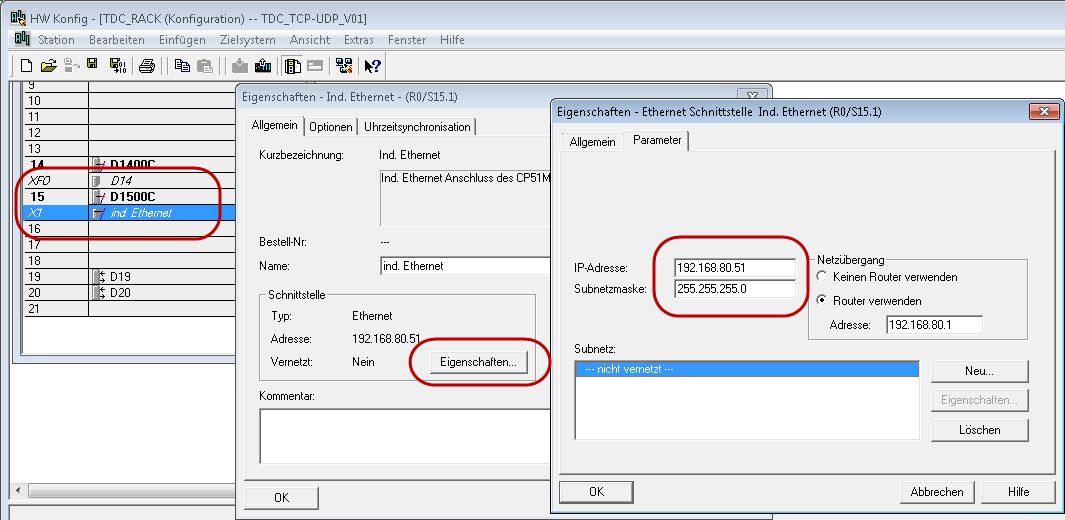Click the Löschen button

(x=979, y=430)
